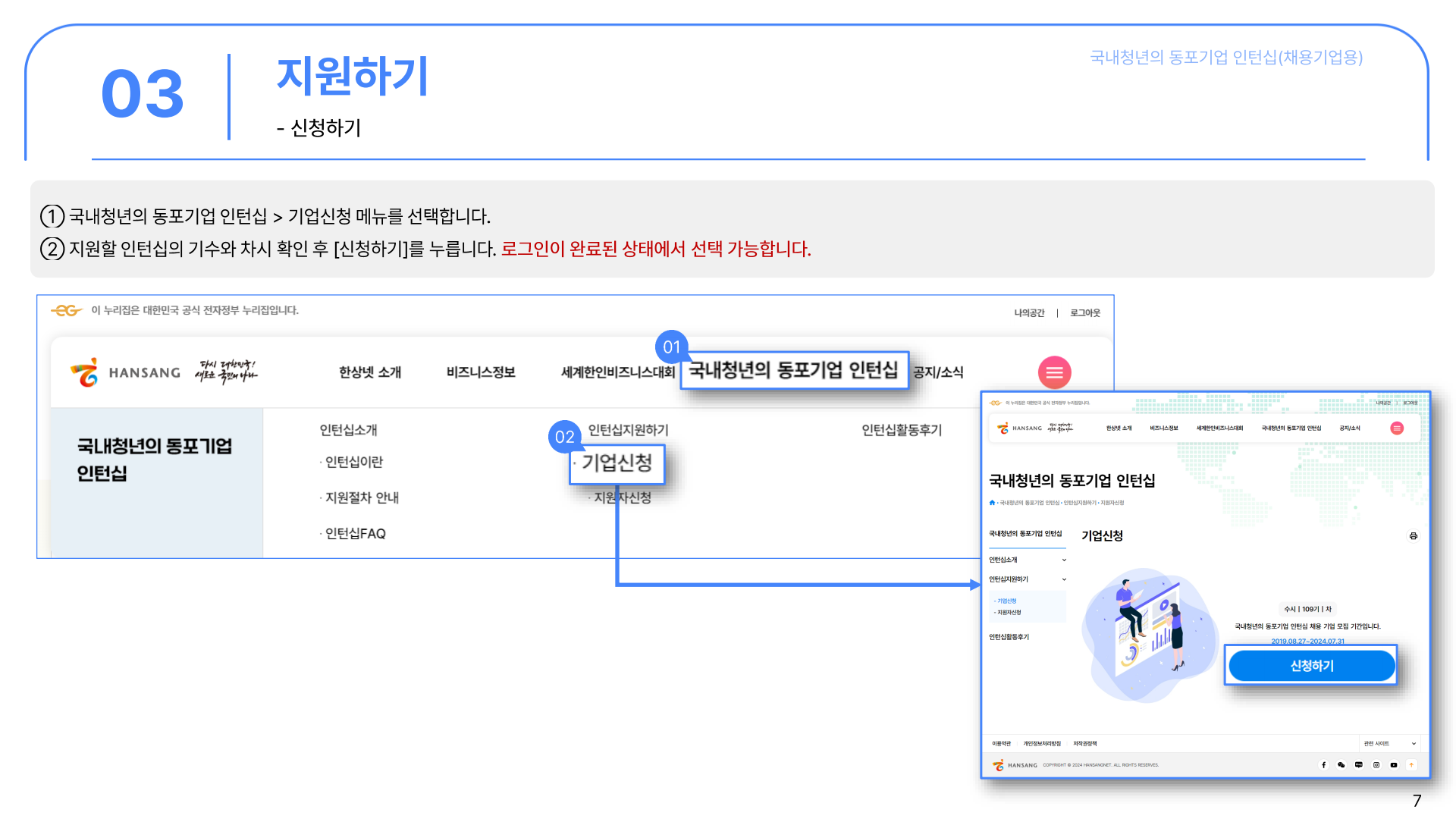Click the 나의공간 link at top
This screenshot has height=819, width=1456.
click(1029, 313)
